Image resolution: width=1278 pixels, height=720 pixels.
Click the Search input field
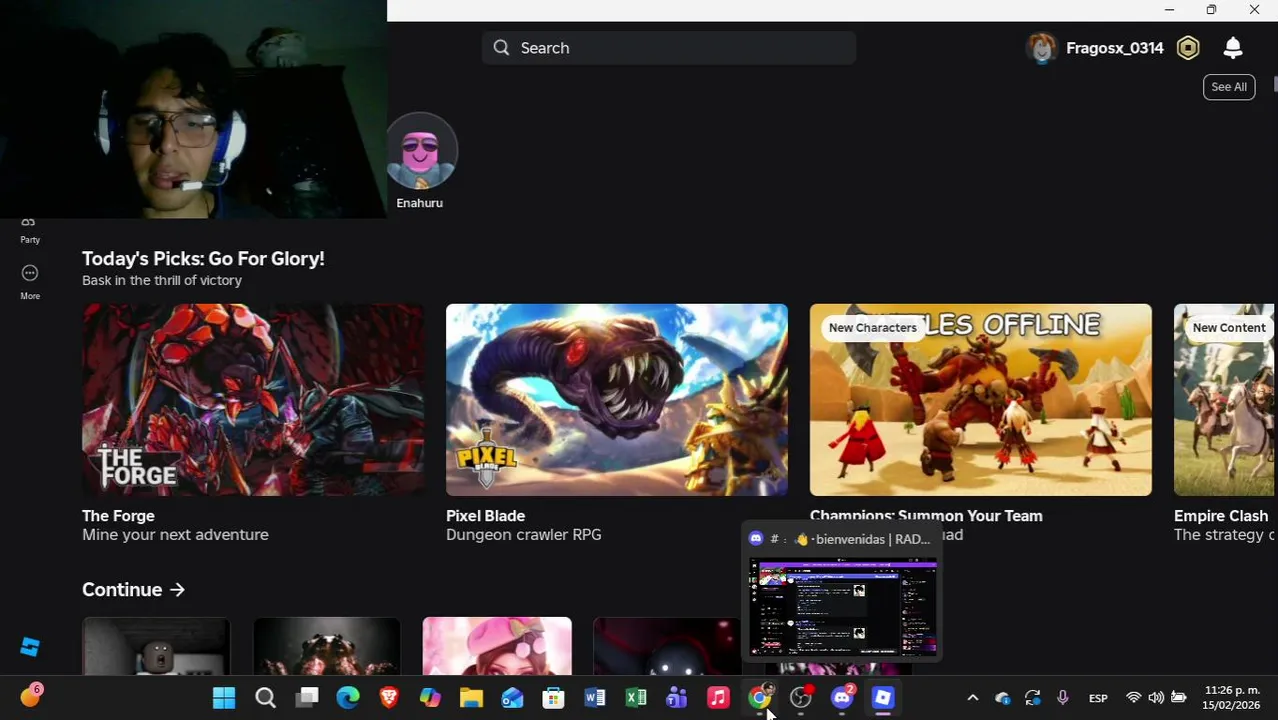(x=668, y=48)
